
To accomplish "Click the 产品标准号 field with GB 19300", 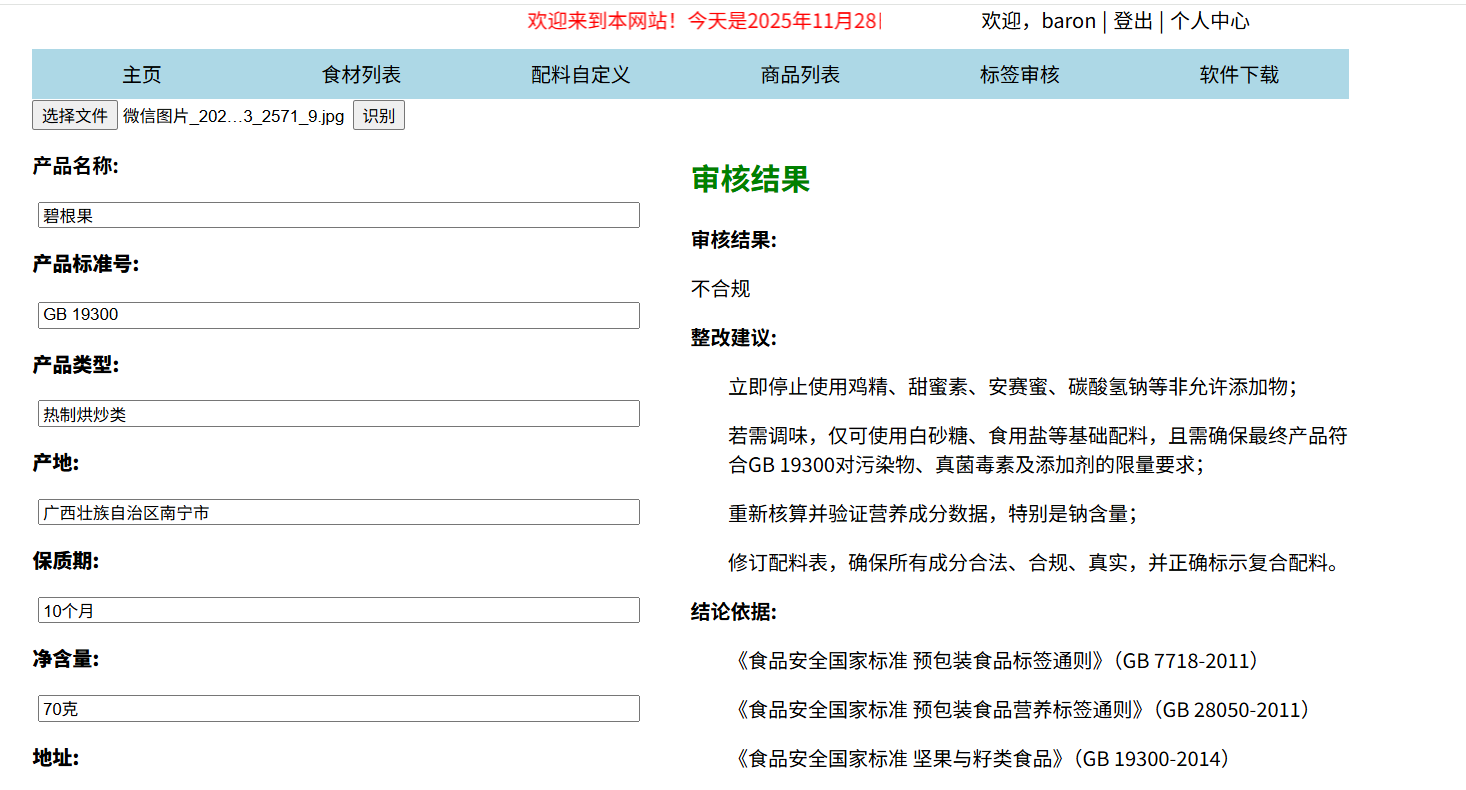I will point(339,315).
